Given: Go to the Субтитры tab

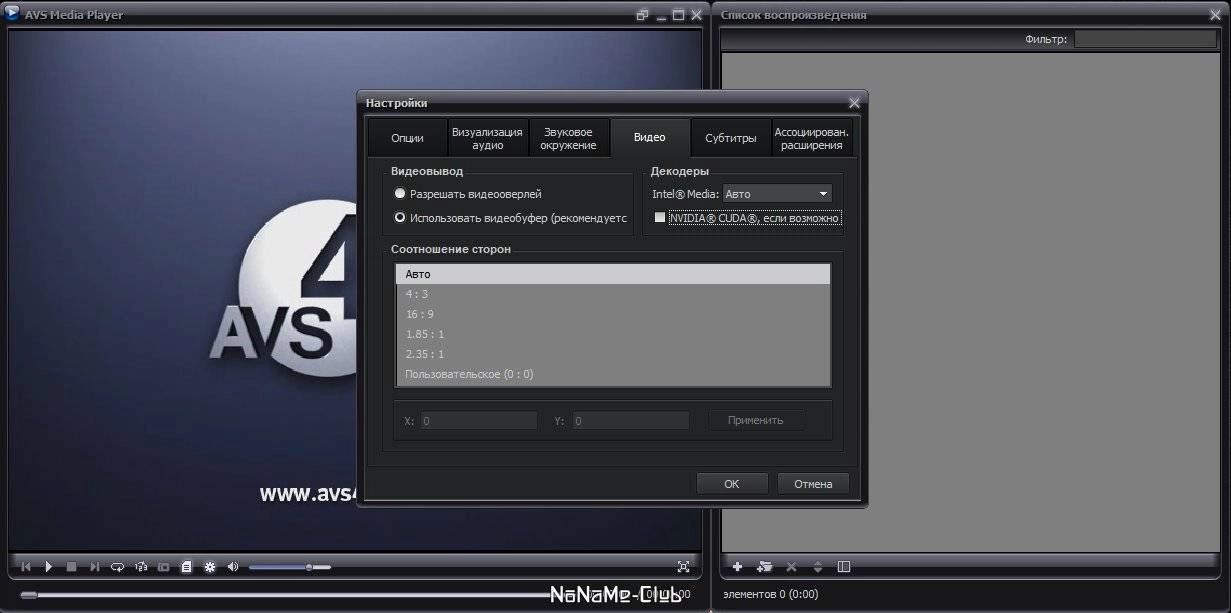Looking at the screenshot, I should click(730, 138).
